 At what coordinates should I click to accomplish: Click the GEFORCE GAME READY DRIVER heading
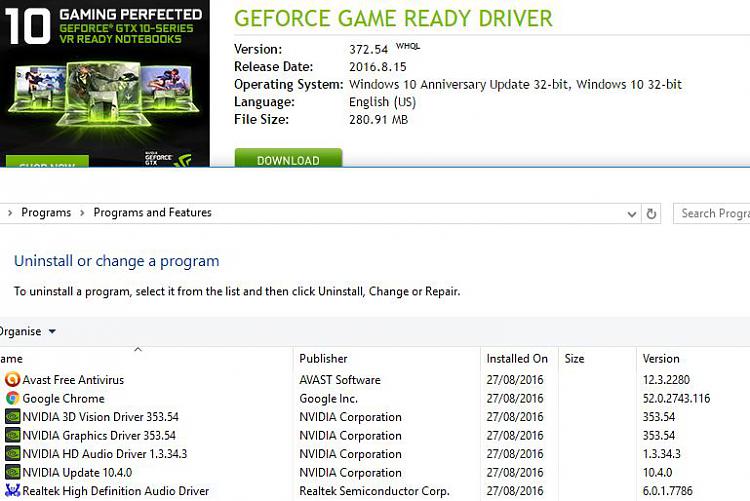(x=393, y=19)
